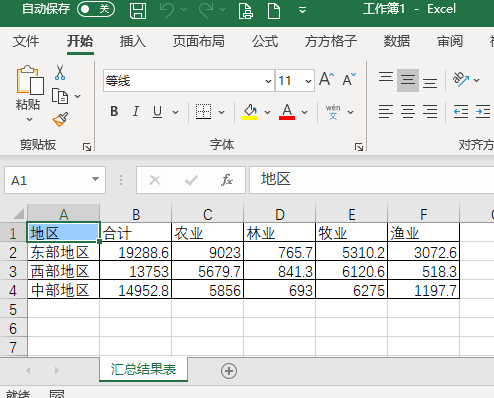Click the Undo arrow icon

coord(167,10)
